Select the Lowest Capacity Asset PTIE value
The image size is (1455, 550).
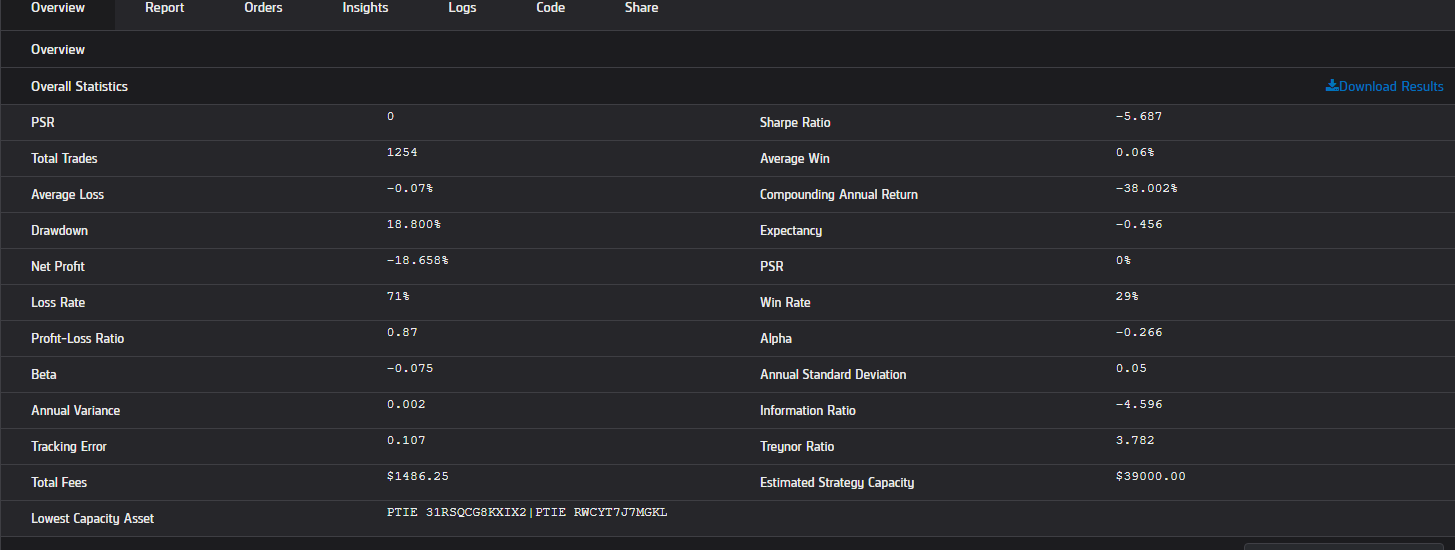pos(527,512)
